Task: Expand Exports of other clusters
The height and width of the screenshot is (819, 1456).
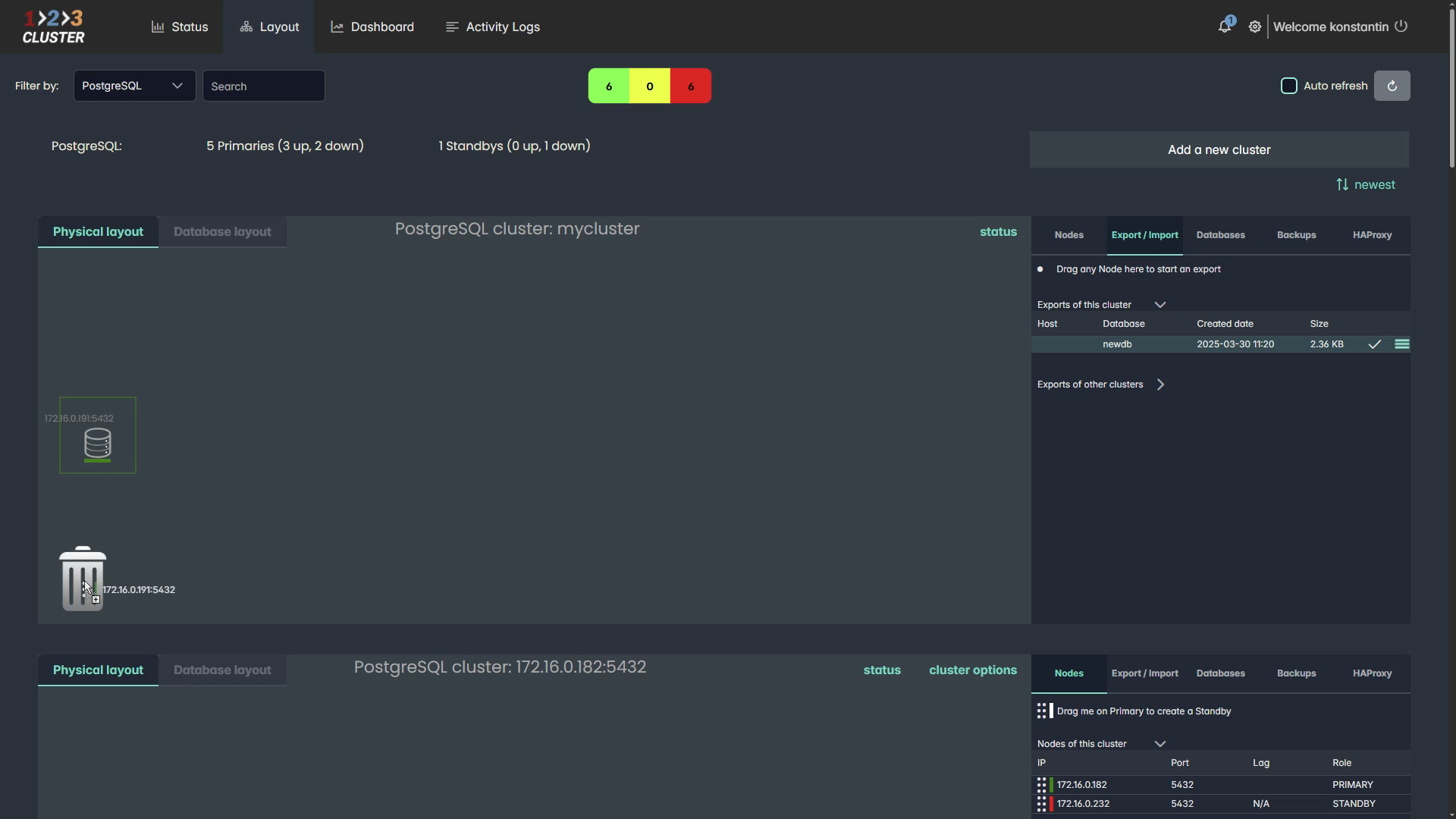Action: pos(1159,384)
